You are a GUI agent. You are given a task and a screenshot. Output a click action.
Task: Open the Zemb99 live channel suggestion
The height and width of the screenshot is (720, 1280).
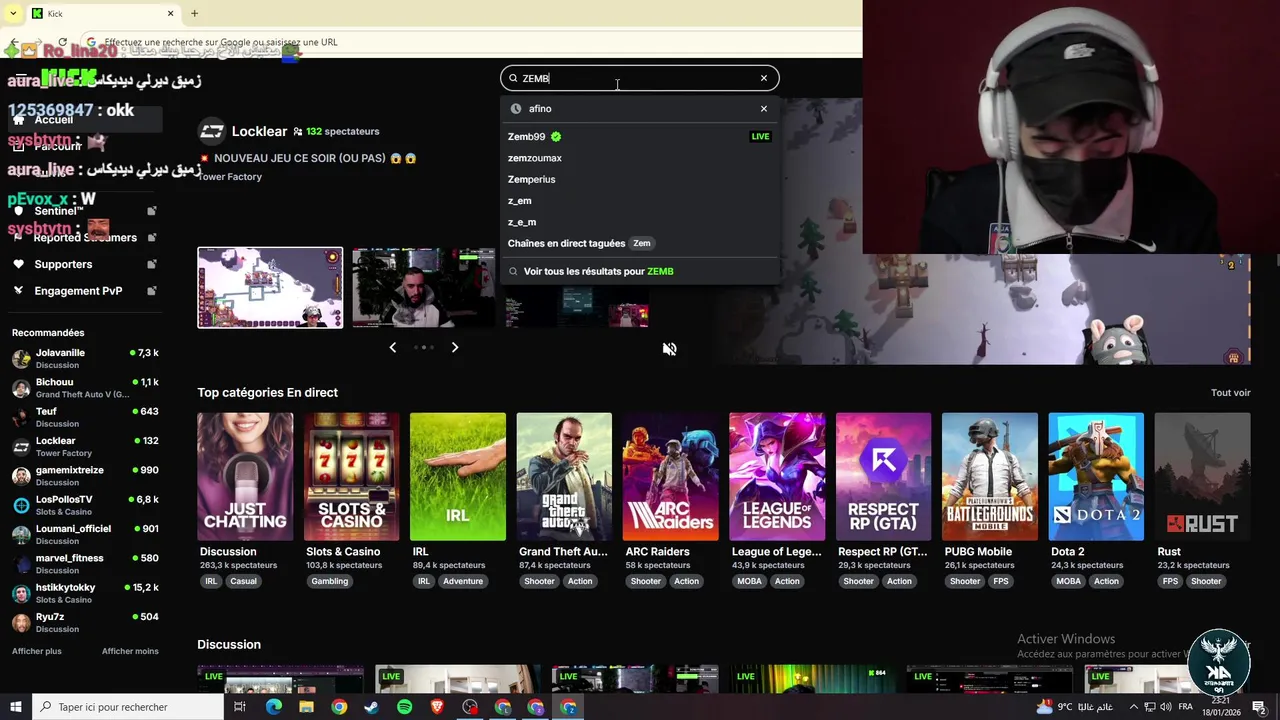click(639, 137)
